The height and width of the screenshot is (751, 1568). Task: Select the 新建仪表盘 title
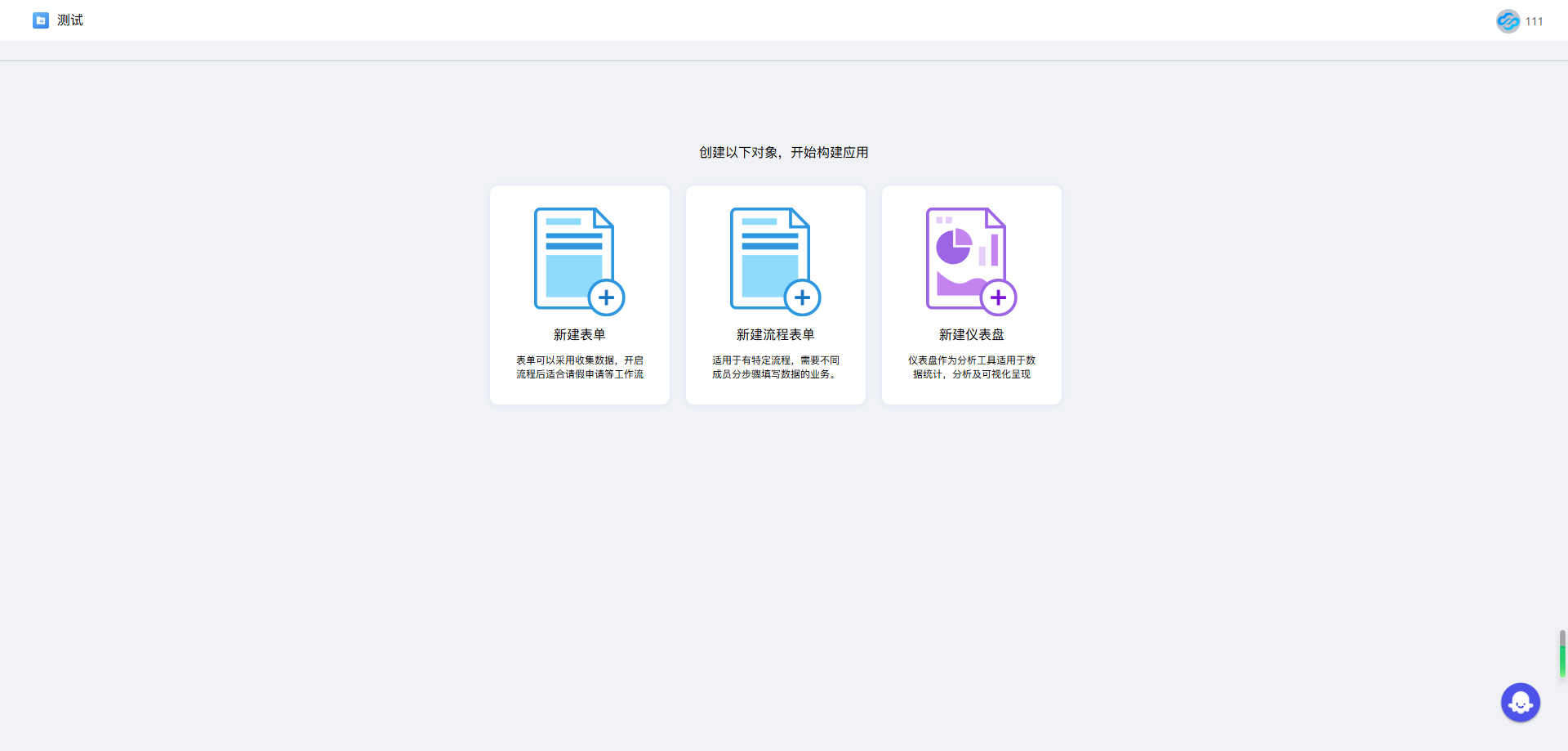[971, 335]
